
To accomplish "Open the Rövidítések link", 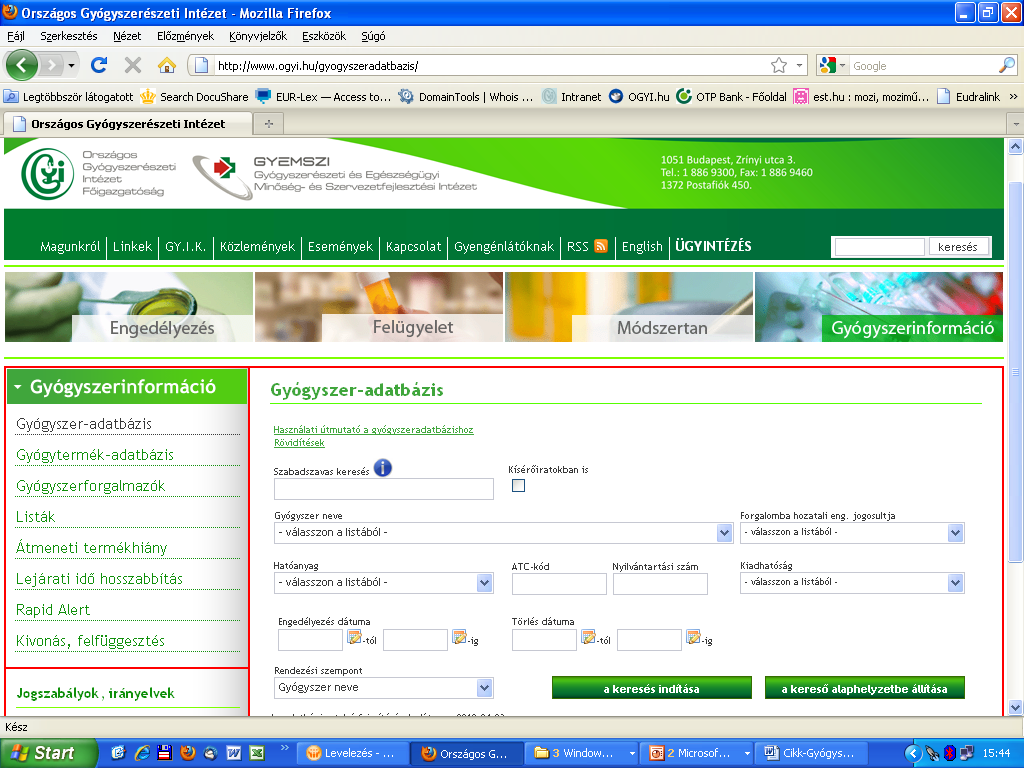I will click(x=299, y=443).
